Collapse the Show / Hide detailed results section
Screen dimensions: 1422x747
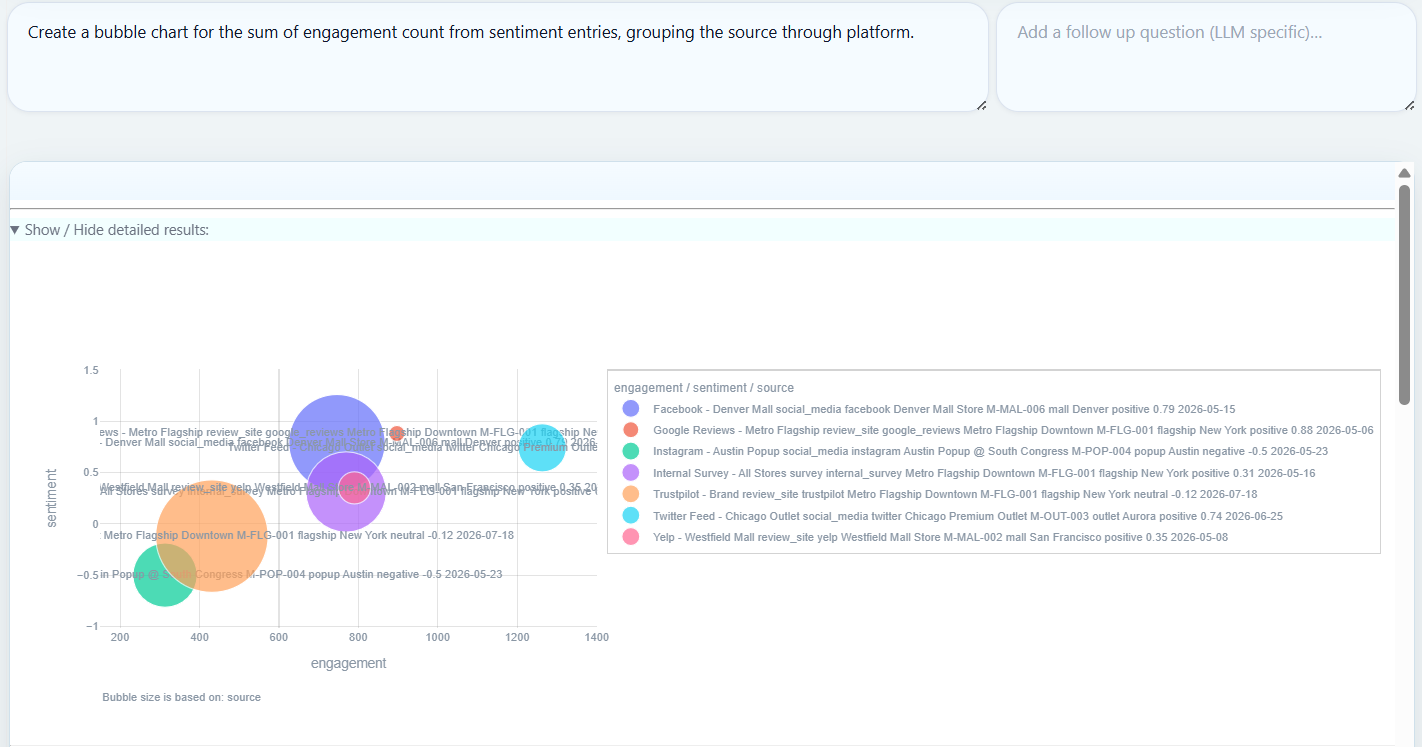click(x=109, y=230)
